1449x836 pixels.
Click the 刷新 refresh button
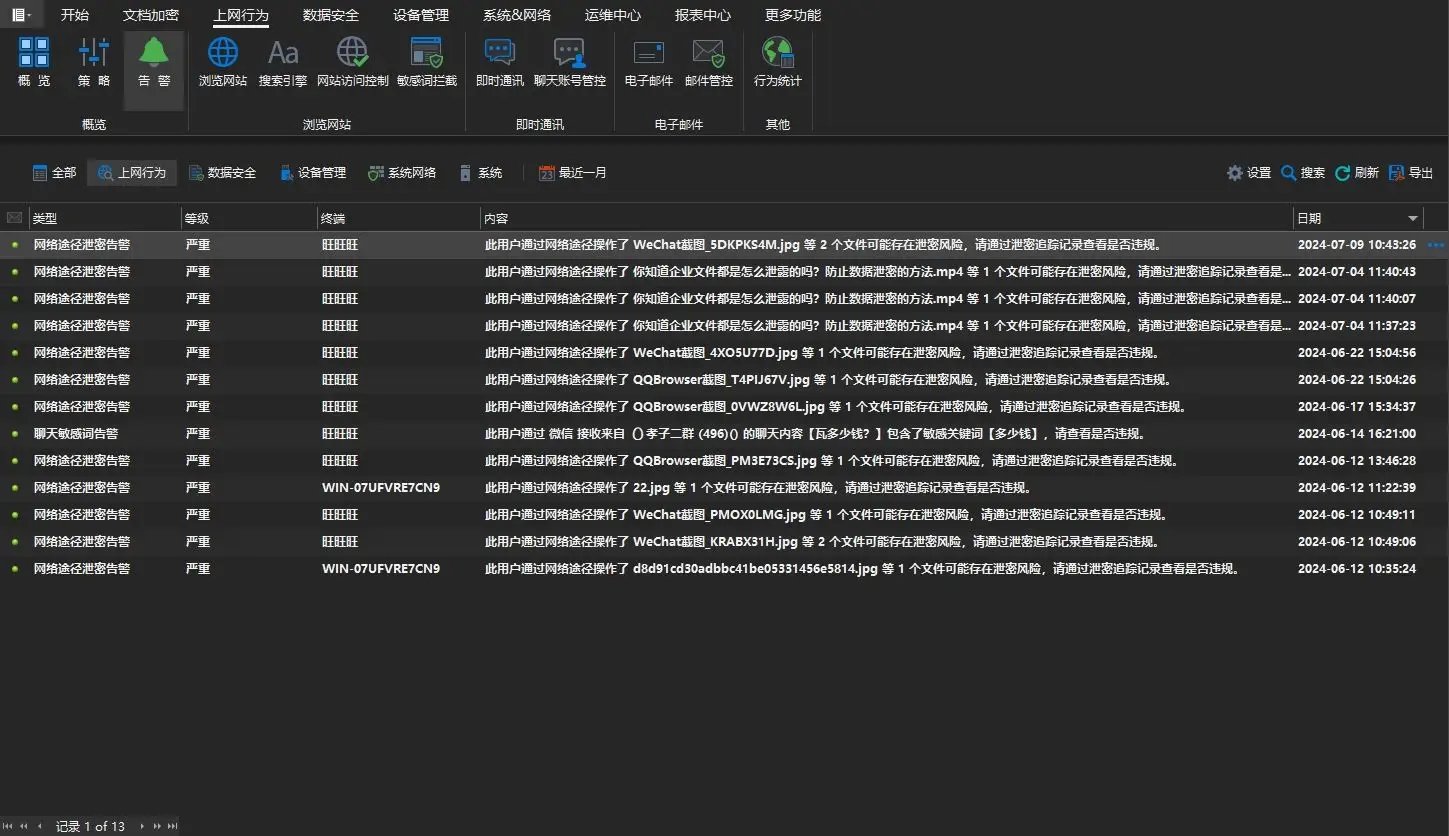click(x=1357, y=173)
